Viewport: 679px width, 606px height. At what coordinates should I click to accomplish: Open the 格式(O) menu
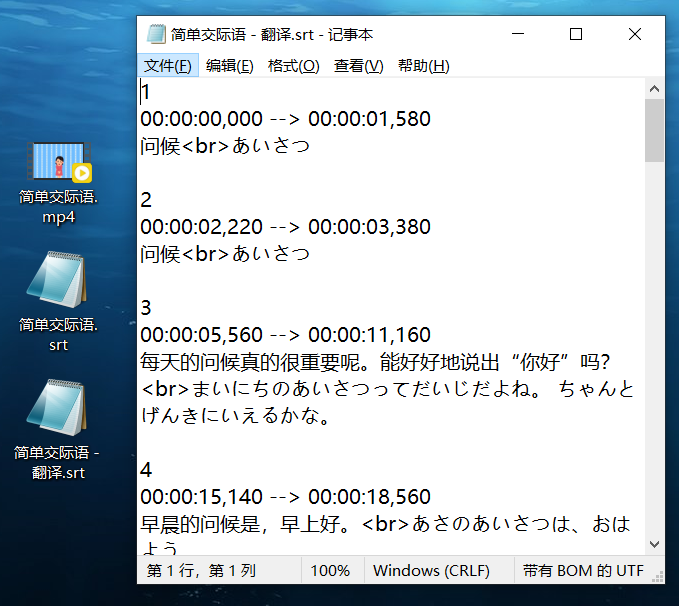click(x=294, y=66)
